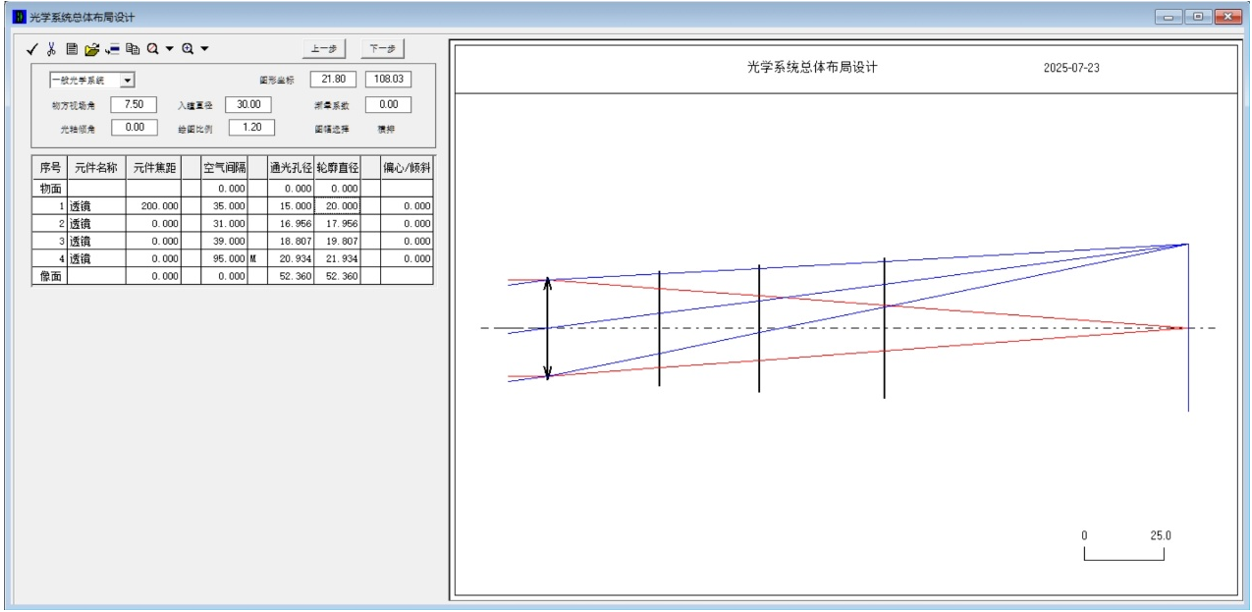Click the zoom in magnifier icon
The image size is (1252, 612).
pyautogui.click(x=186, y=48)
